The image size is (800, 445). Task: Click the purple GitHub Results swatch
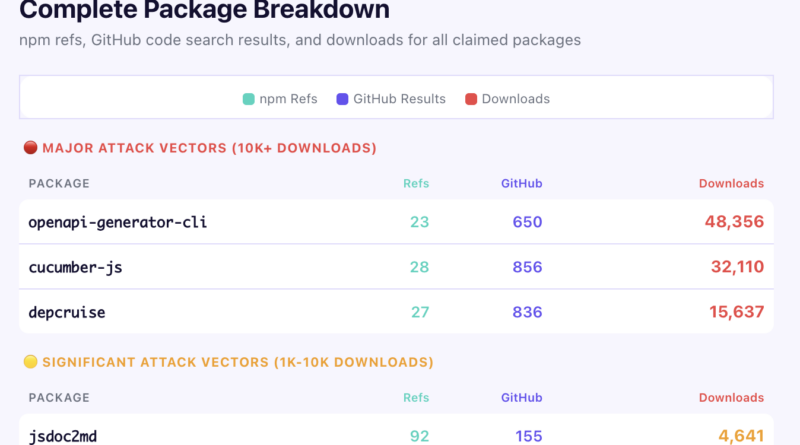tap(343, 99)
